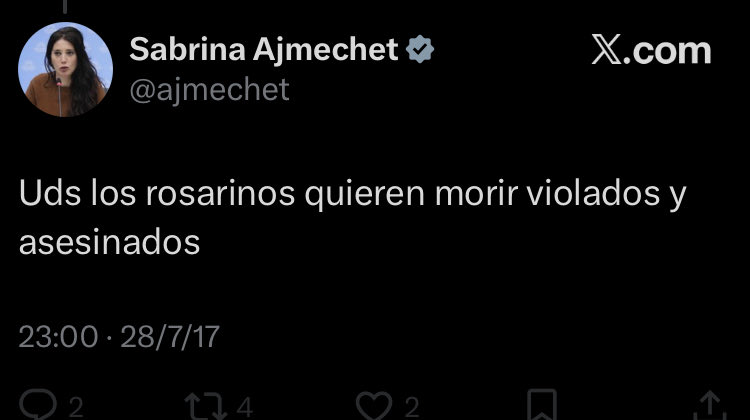
Task: Click the tweet text starting 'Uds los rosarinos'
Action: coord(353,218)
